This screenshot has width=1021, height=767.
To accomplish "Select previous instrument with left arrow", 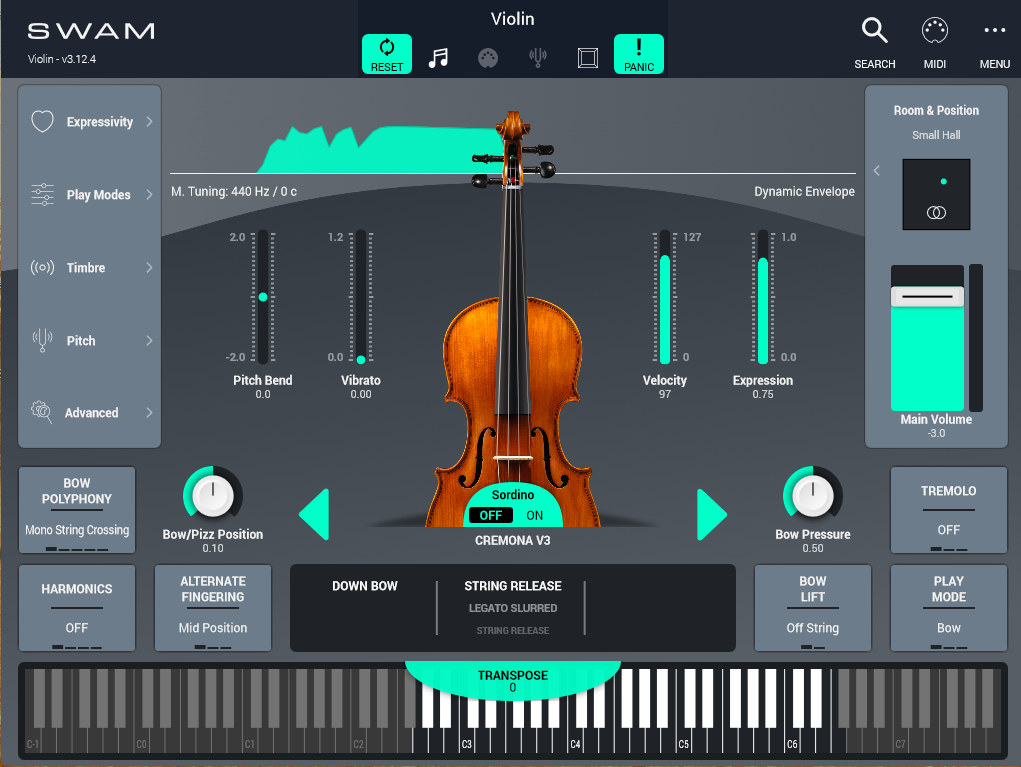I will [314, 514].
